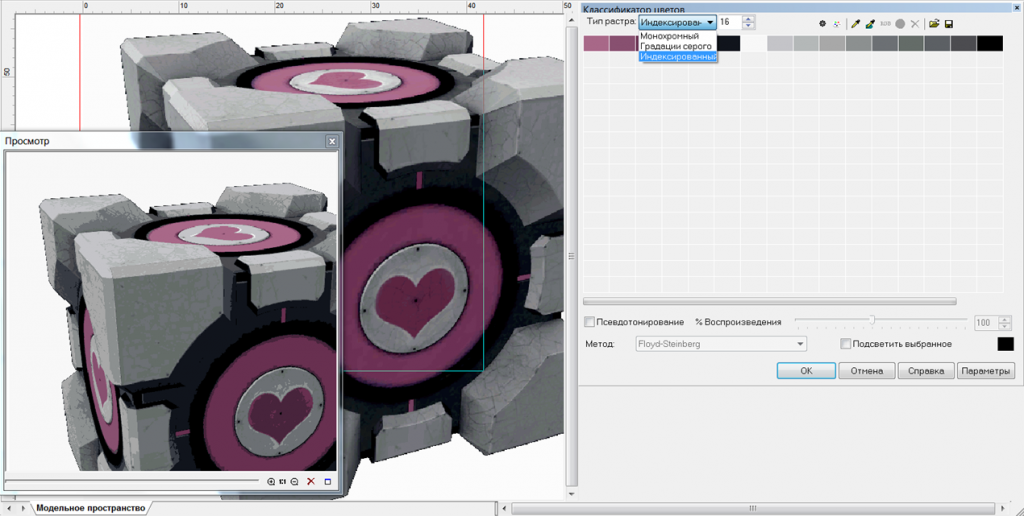Click the Классификатор цветов panel title

tap(633, 8)
